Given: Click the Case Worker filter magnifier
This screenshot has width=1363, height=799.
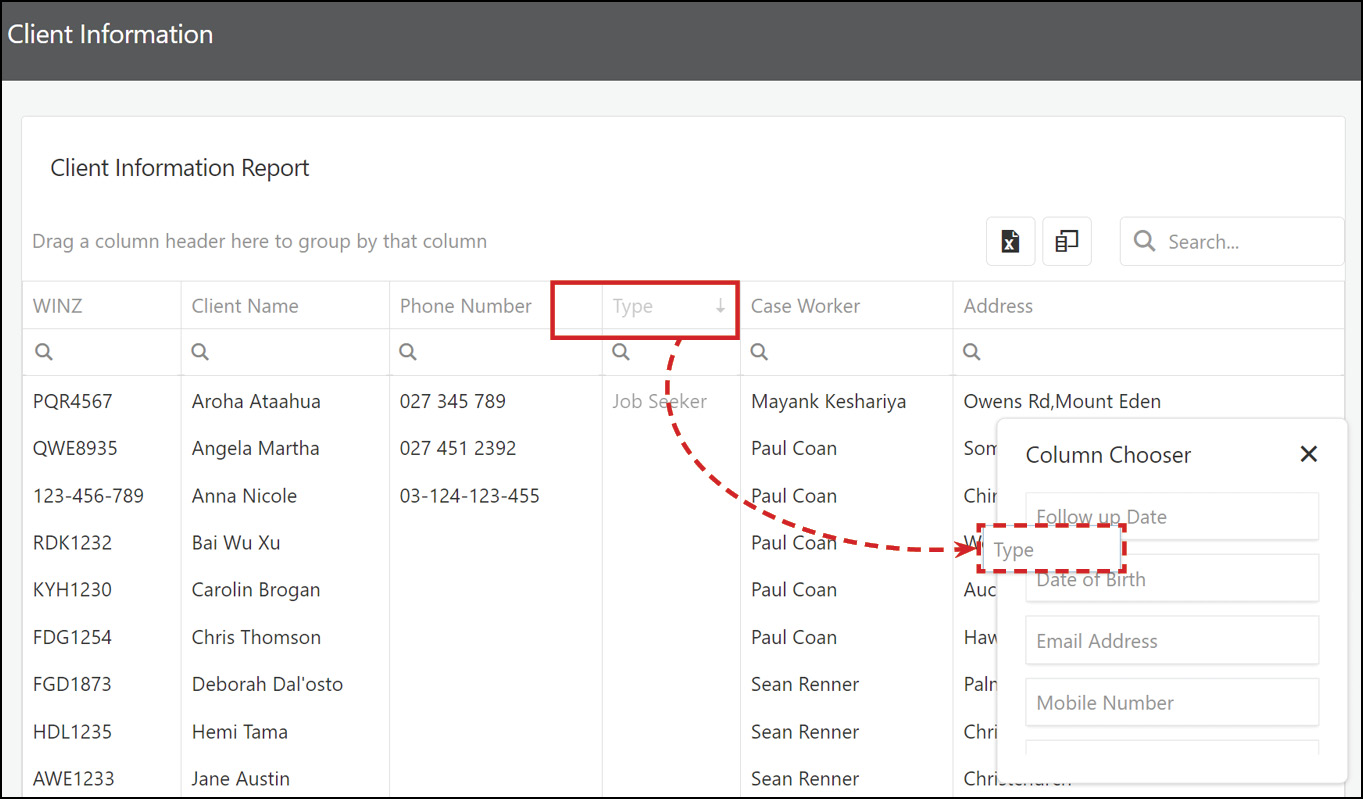Looking at the screenshot, I should click(759, 352).
